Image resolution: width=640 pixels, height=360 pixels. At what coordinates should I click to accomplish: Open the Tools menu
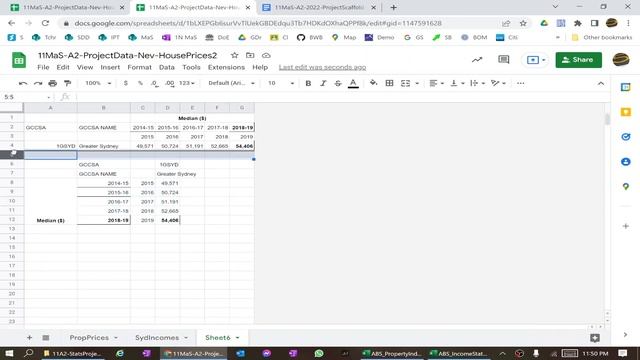pyautogui.click(x=191, y=67)
